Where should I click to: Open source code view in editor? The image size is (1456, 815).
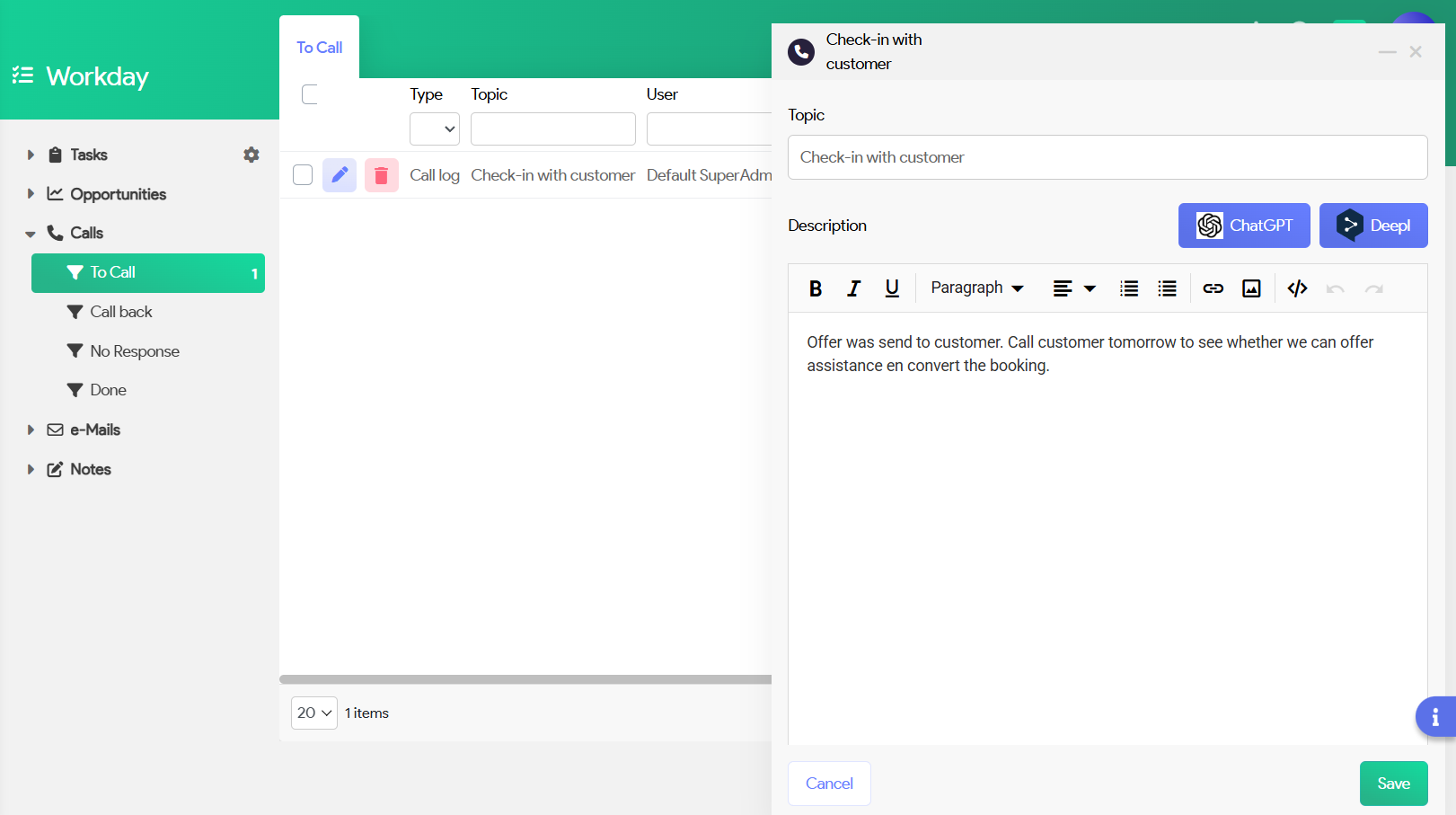pos(1297,288)
